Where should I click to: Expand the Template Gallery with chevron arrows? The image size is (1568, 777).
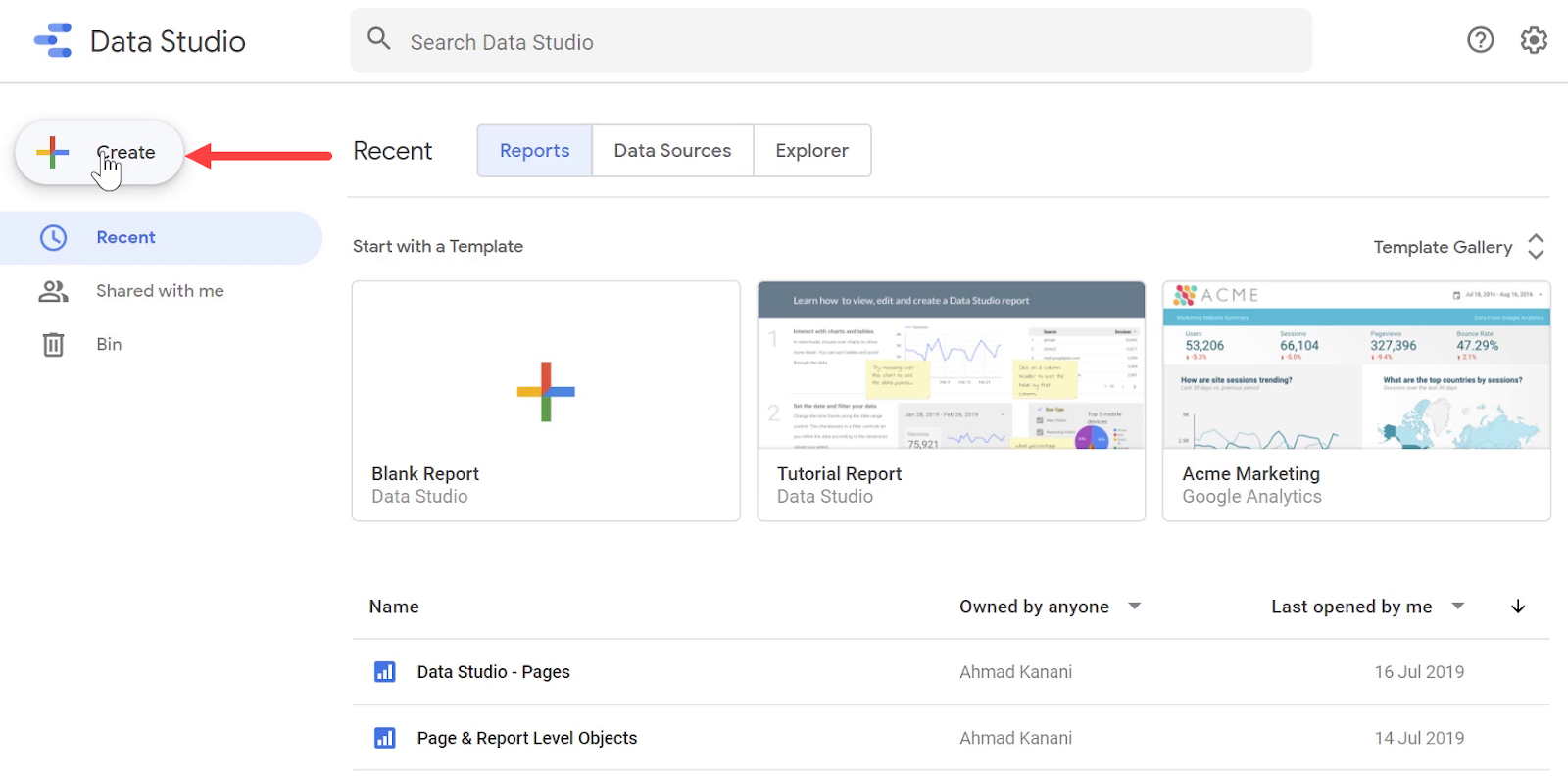pyautogui.click(x=1536, y=247)
